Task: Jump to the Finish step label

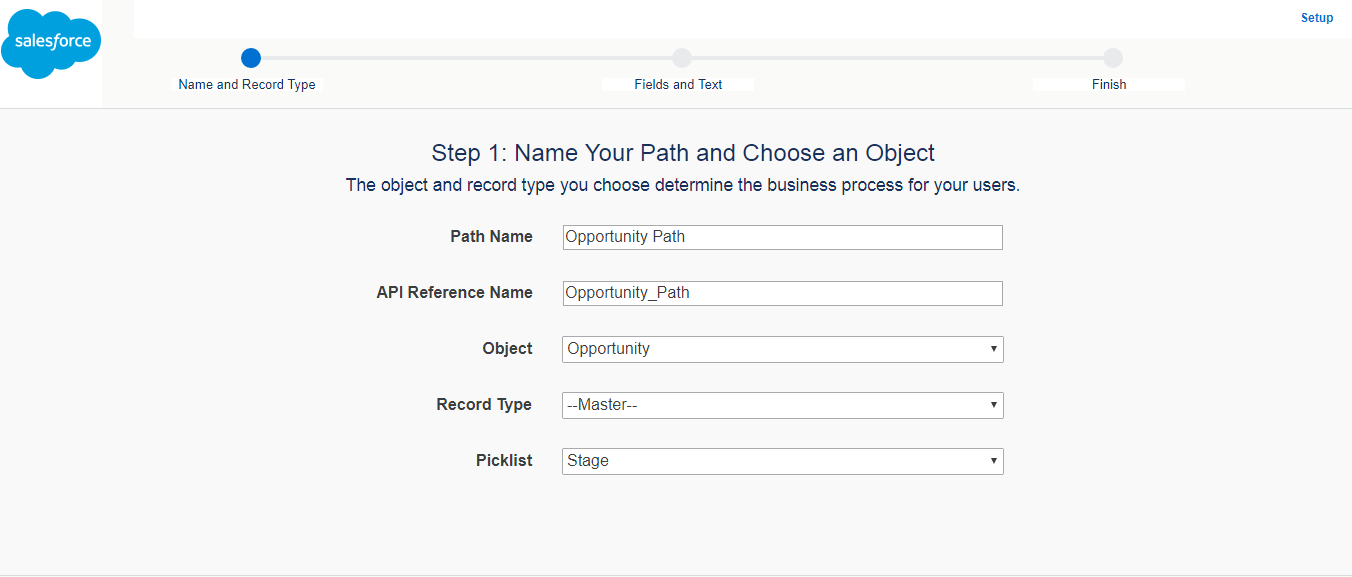Action: coord(1109,85)
